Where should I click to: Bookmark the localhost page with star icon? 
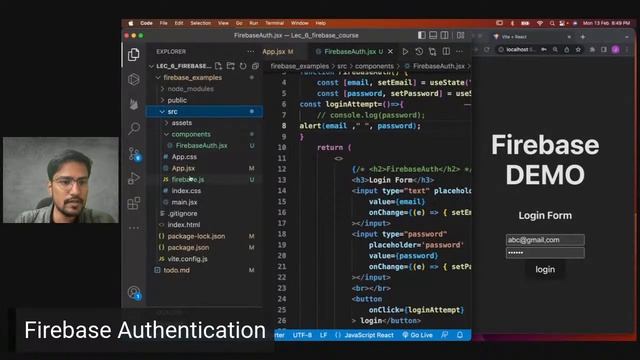pyautogui.click(x=578, y=49)
